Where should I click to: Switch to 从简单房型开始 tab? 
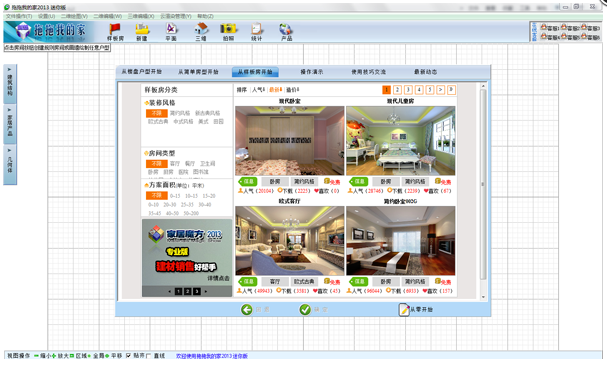pos(198,72)
